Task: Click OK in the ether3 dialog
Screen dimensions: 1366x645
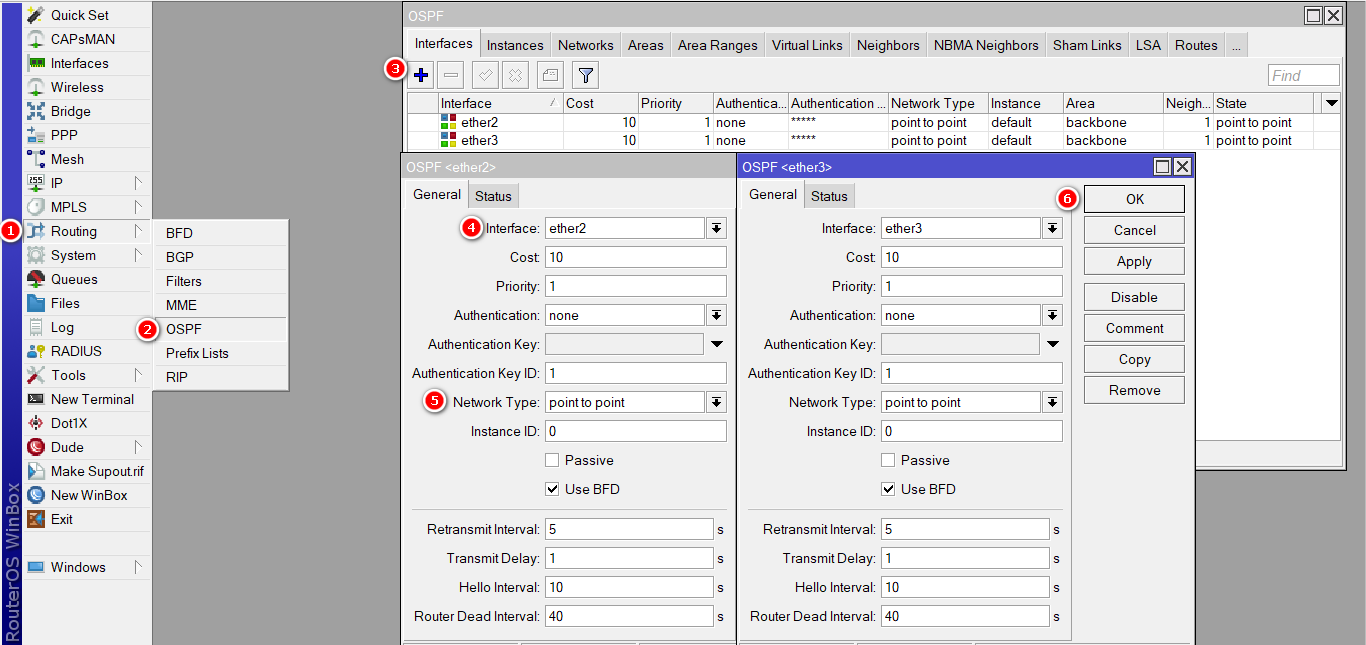Action: [1133, 198]
